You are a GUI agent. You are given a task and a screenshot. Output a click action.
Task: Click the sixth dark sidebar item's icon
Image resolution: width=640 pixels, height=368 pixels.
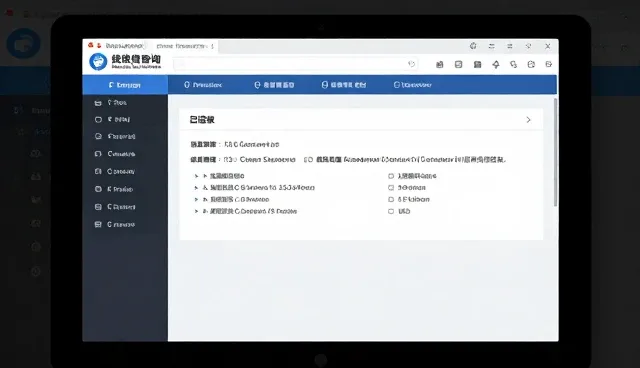click(98, 189)
